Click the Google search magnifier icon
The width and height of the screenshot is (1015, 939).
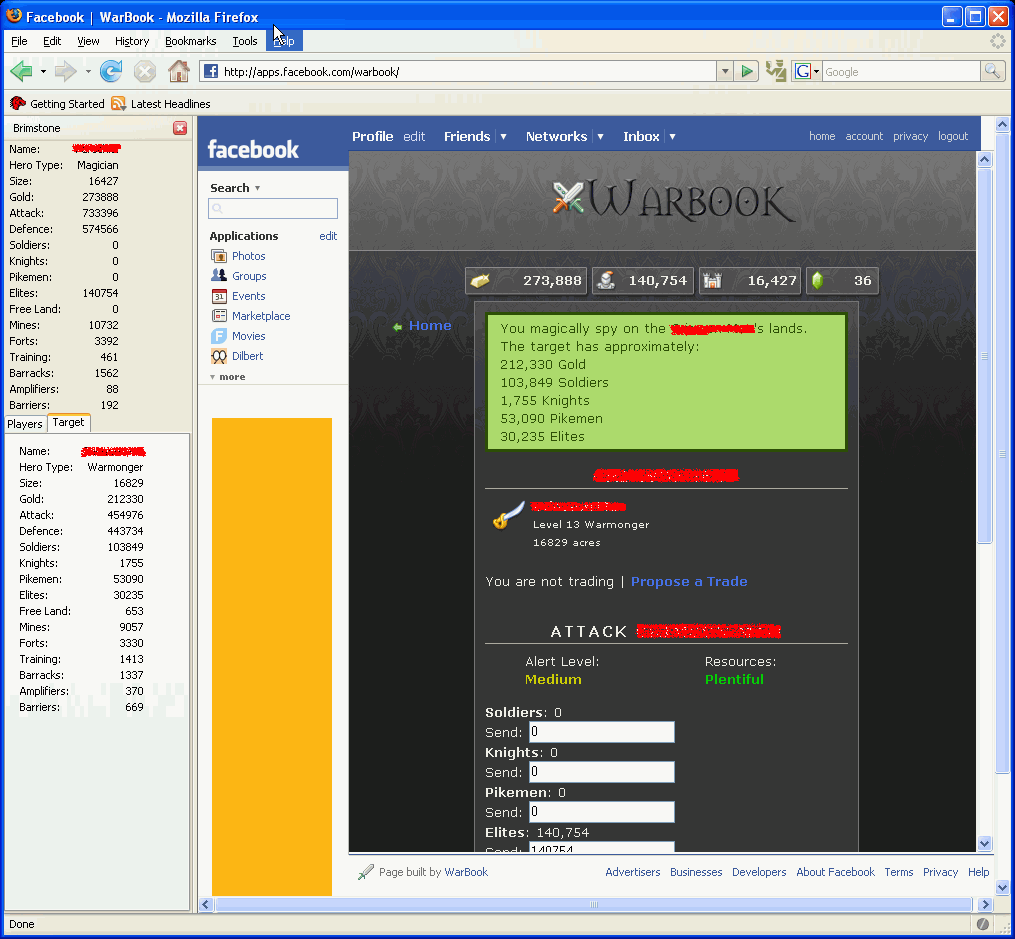(x=992, y=71)
